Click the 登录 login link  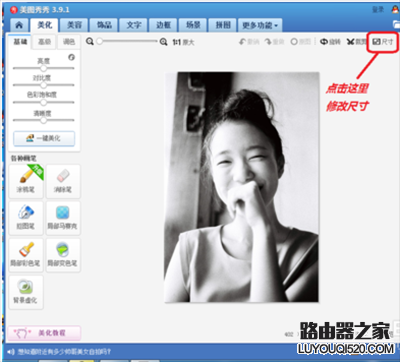coord(378,10)
